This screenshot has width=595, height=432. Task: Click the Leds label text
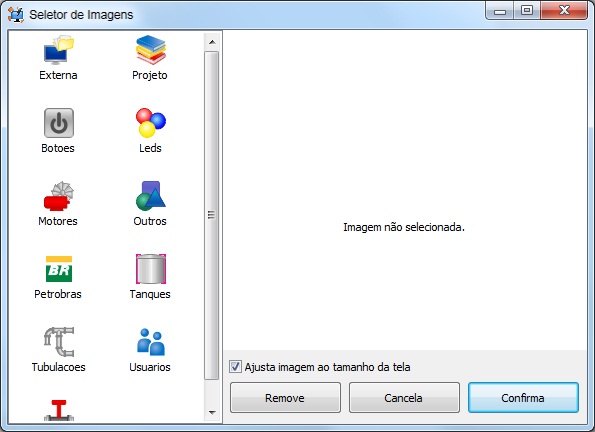pyautogui.click(x=150, y=148)
